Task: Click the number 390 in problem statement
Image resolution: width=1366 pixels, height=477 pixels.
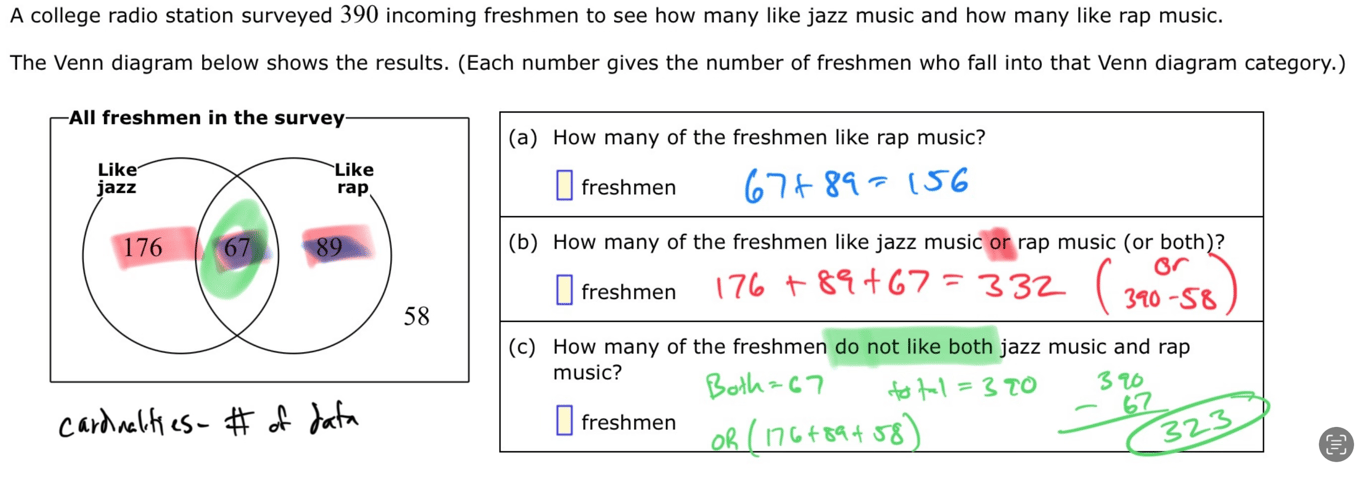Action: click(x=359, y=15)
